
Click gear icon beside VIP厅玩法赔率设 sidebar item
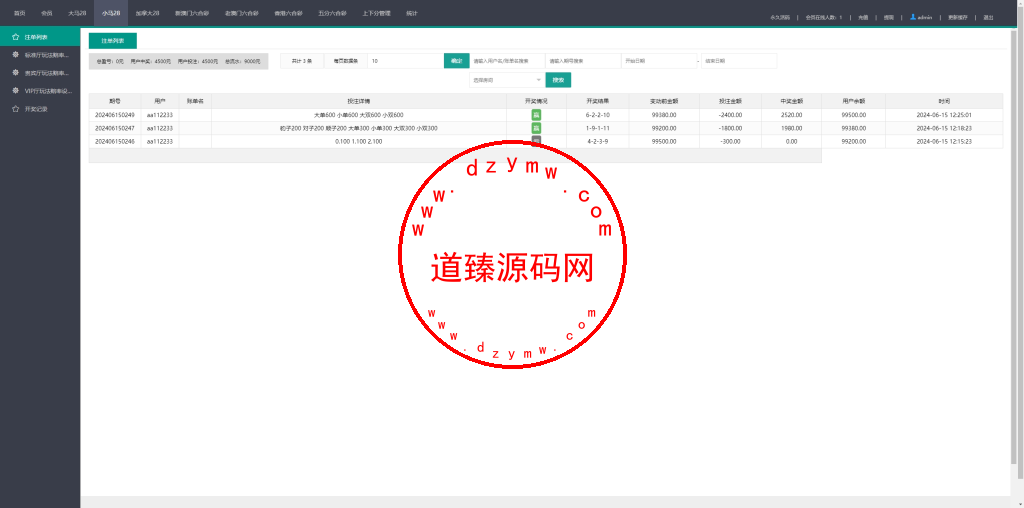[x=16, y=91]
